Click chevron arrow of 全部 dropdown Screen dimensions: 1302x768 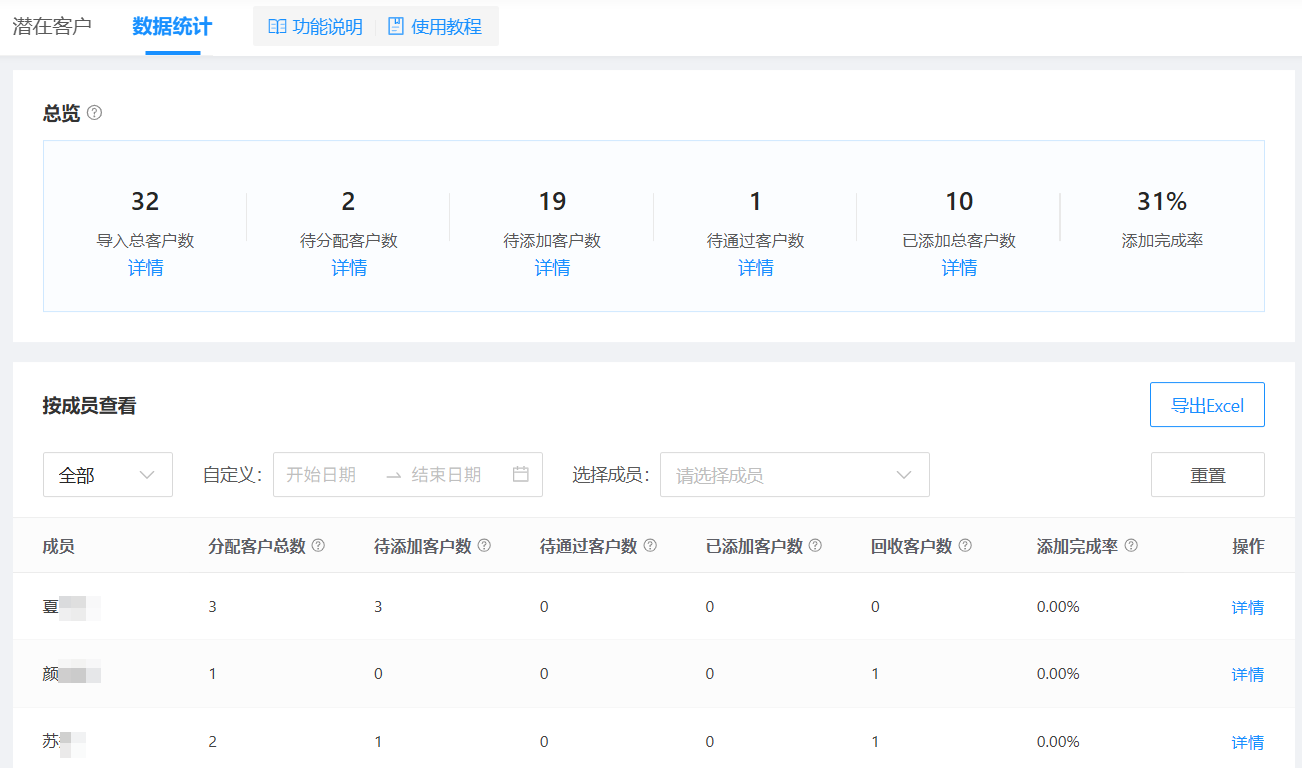point(147,475)
